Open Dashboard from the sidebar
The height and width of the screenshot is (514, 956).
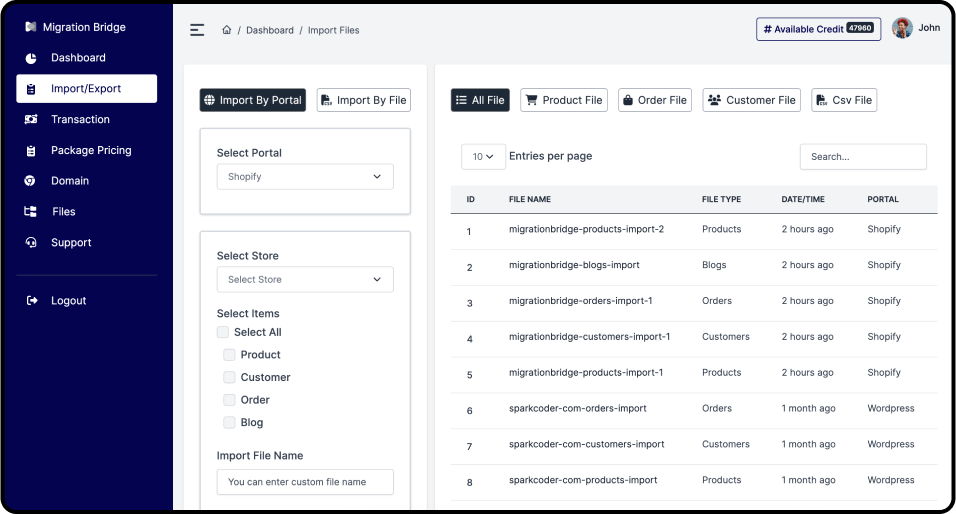click(78, 58)
